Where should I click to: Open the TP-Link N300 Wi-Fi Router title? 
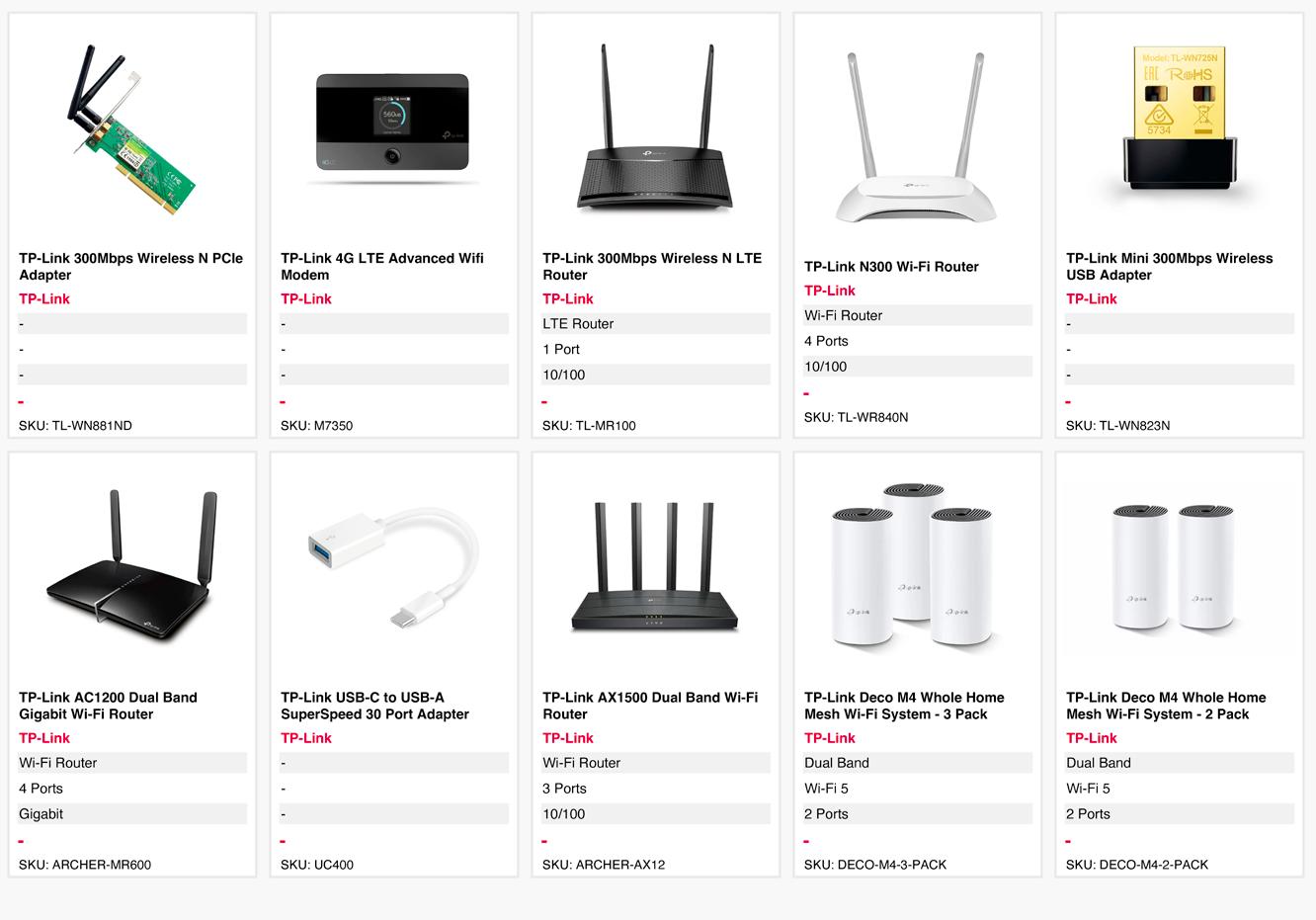(891, 267)
